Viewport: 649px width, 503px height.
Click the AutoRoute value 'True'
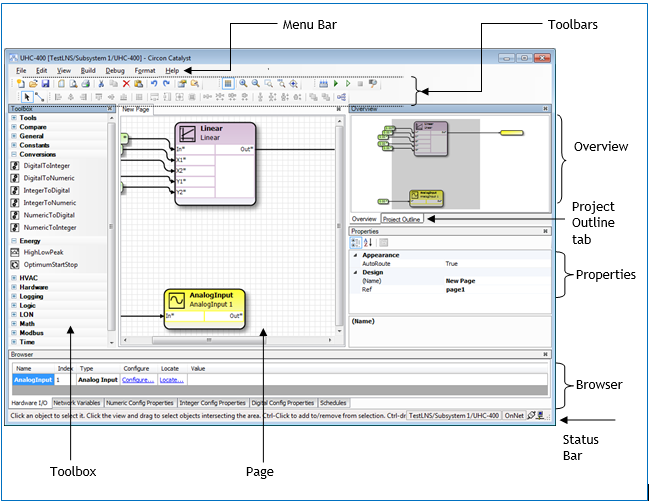click(x=452, y=264)
